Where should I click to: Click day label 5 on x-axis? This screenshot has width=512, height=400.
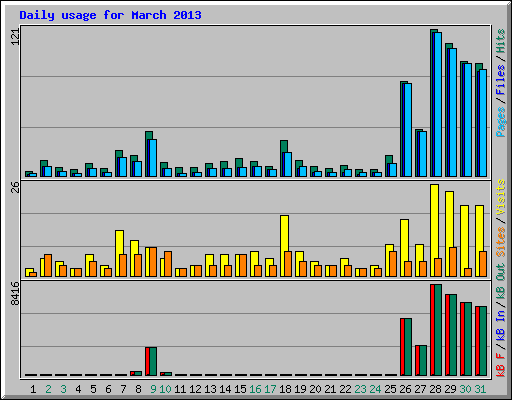(x=93, y=389)
